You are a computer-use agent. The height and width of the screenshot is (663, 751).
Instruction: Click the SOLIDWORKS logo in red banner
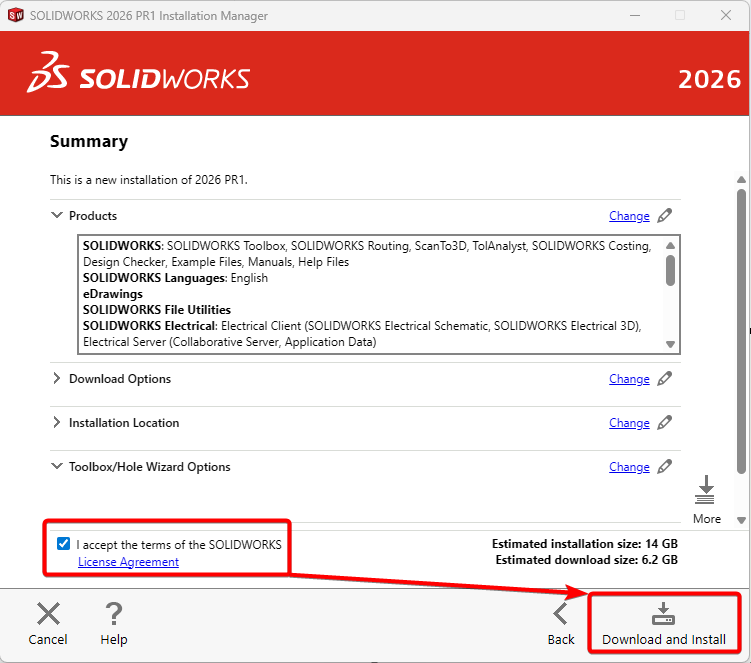139,79
